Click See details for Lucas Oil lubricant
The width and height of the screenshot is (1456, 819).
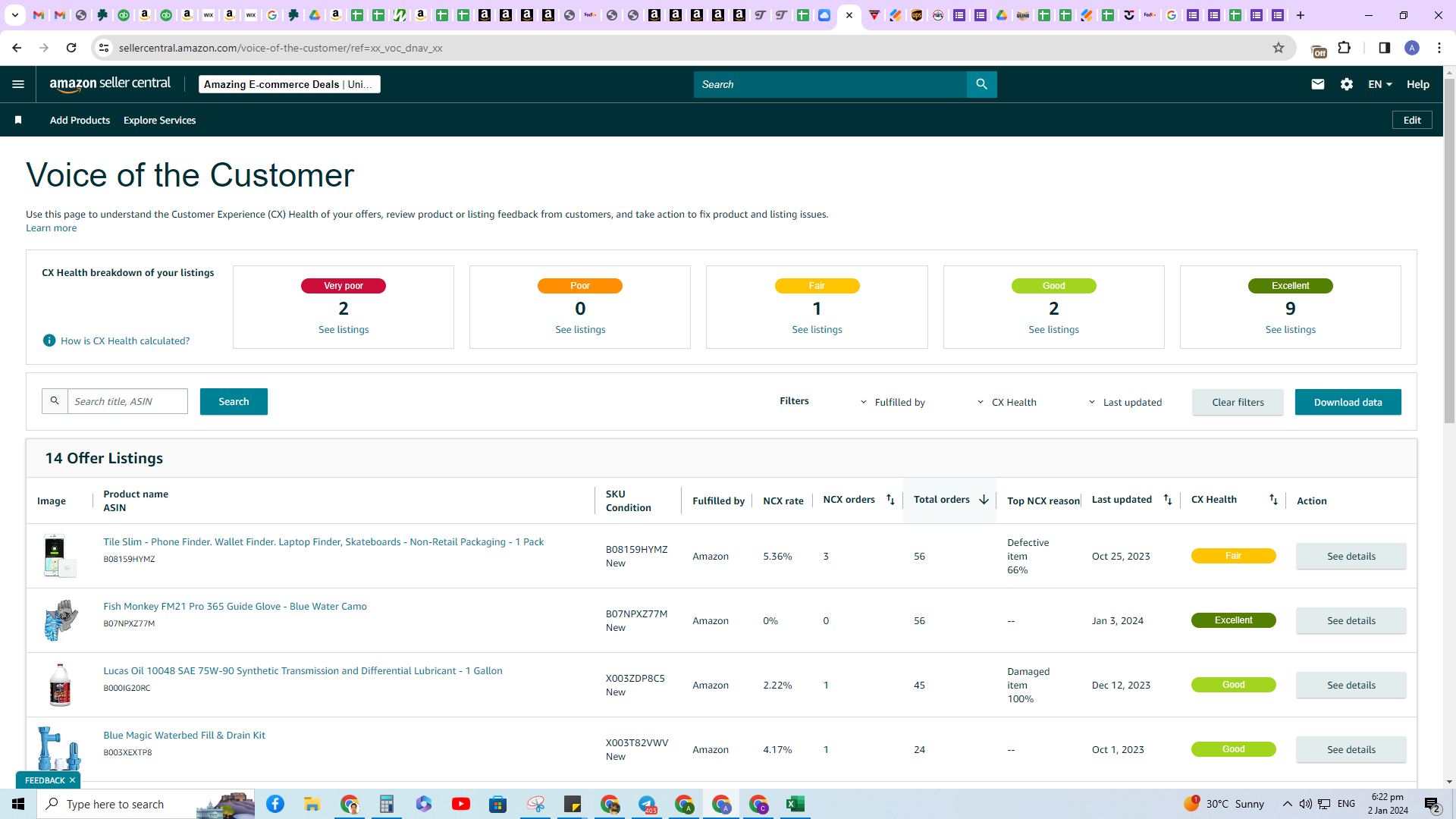tap(1351, 685)
